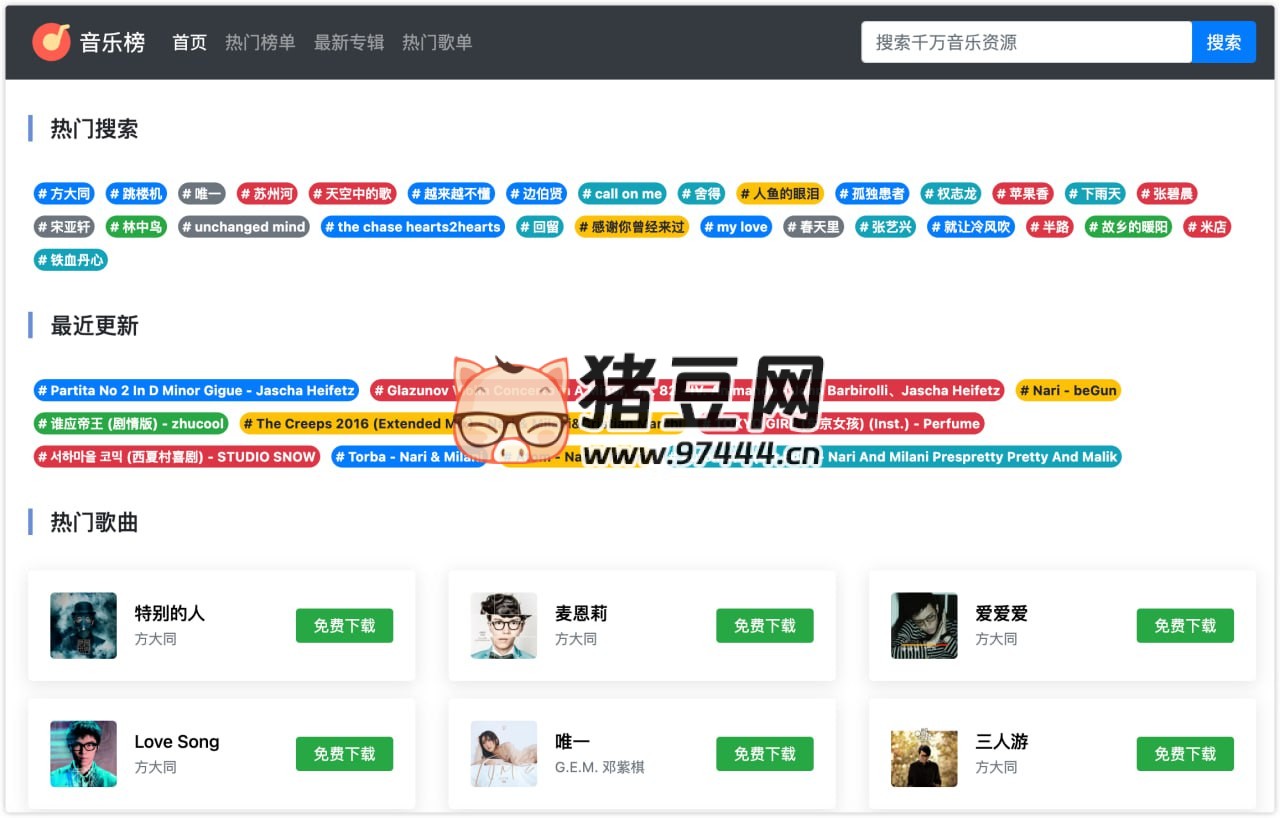Open the 春天里 tag
The width and height of the screenshot is (1280, 818).
[814, 227]
